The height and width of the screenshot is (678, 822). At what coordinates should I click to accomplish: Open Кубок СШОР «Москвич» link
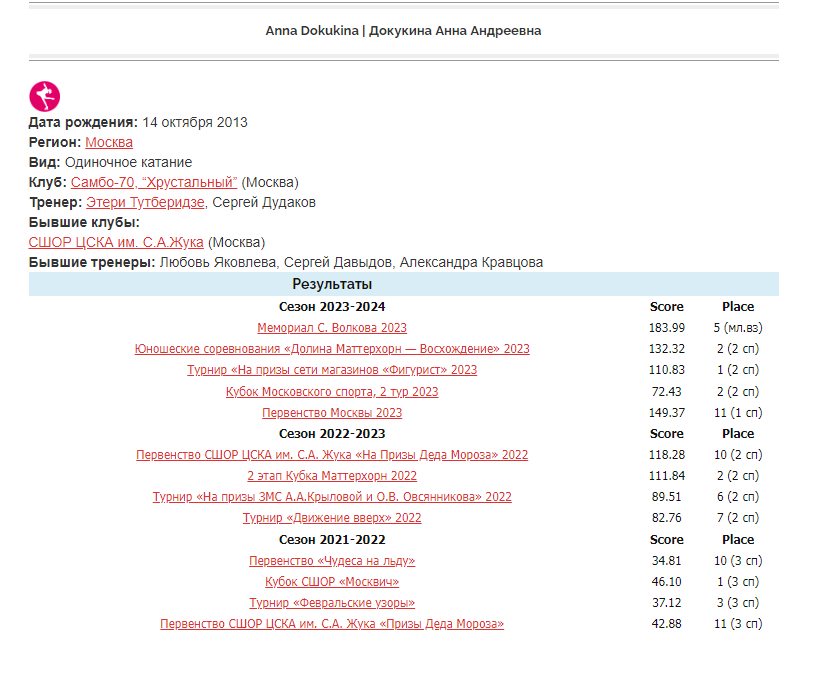(x=332, y=582)
